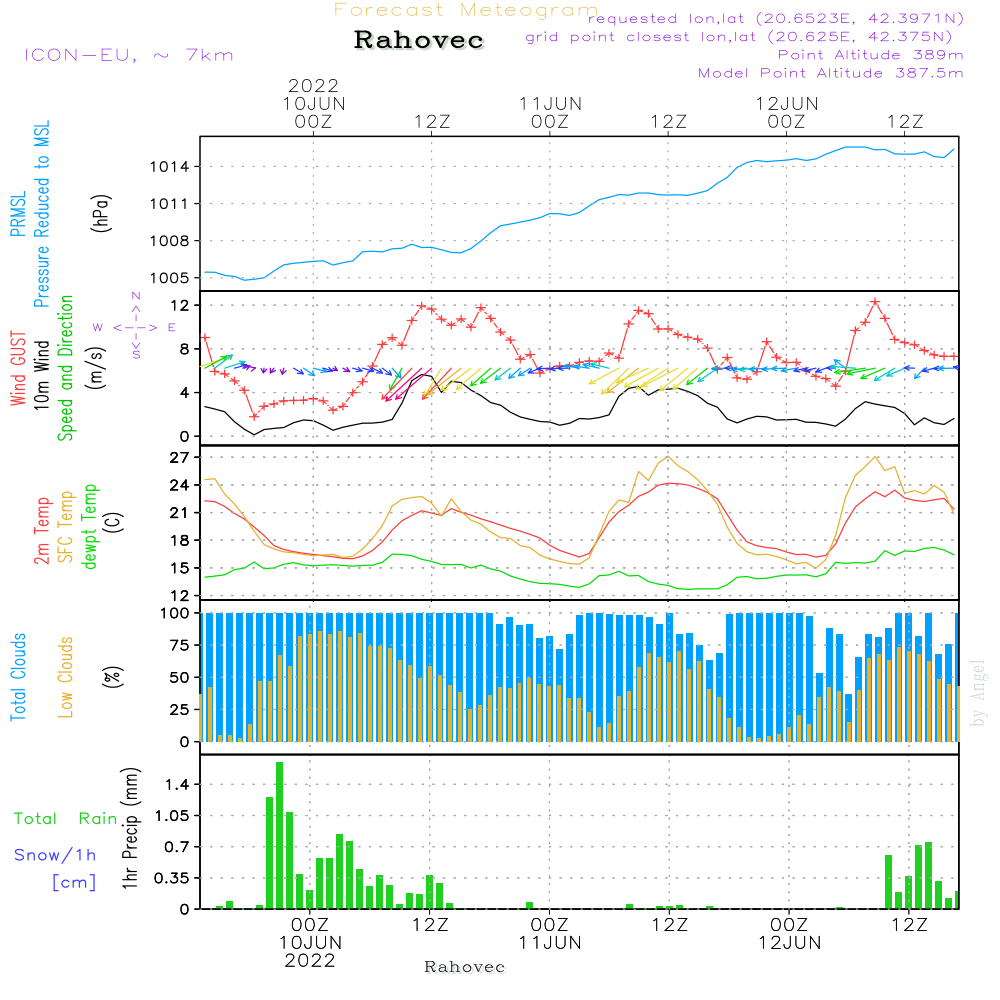Click the '(hPa)' unit label
Screen dimensions: 1000x1000
pyautogui.click(x=101, y=213)
